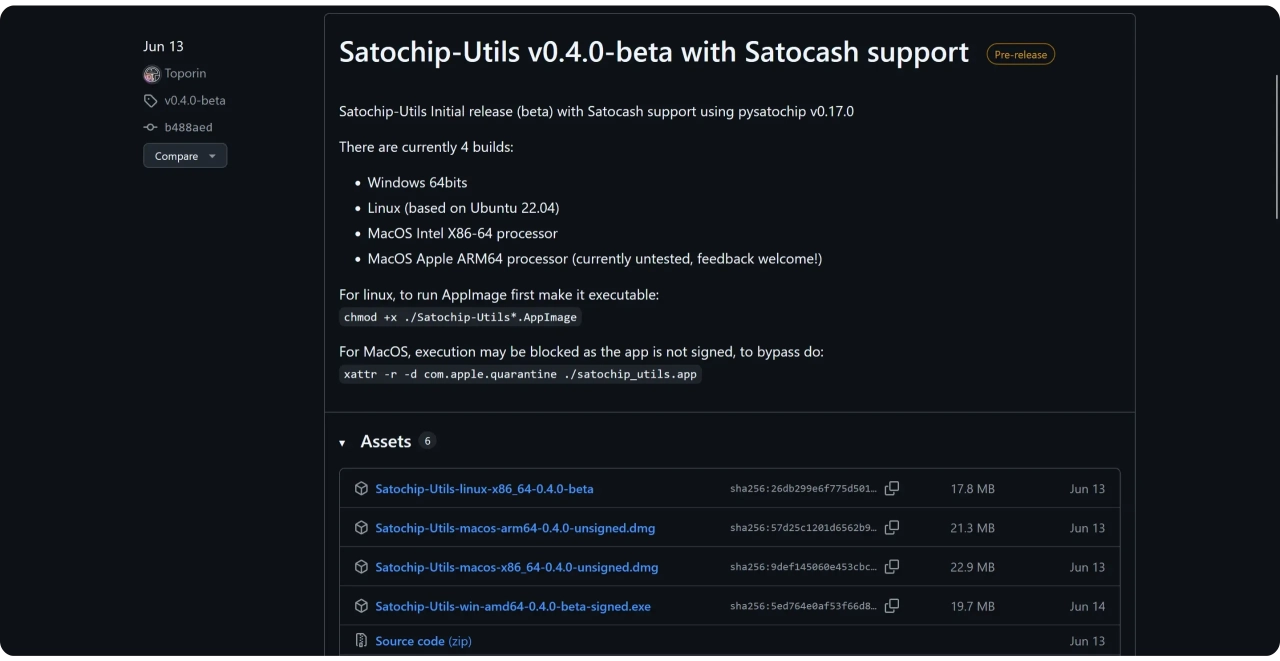Click the page's vertical scrollbar
This screenshot has height=661, width=1280.
(1276, 145)
